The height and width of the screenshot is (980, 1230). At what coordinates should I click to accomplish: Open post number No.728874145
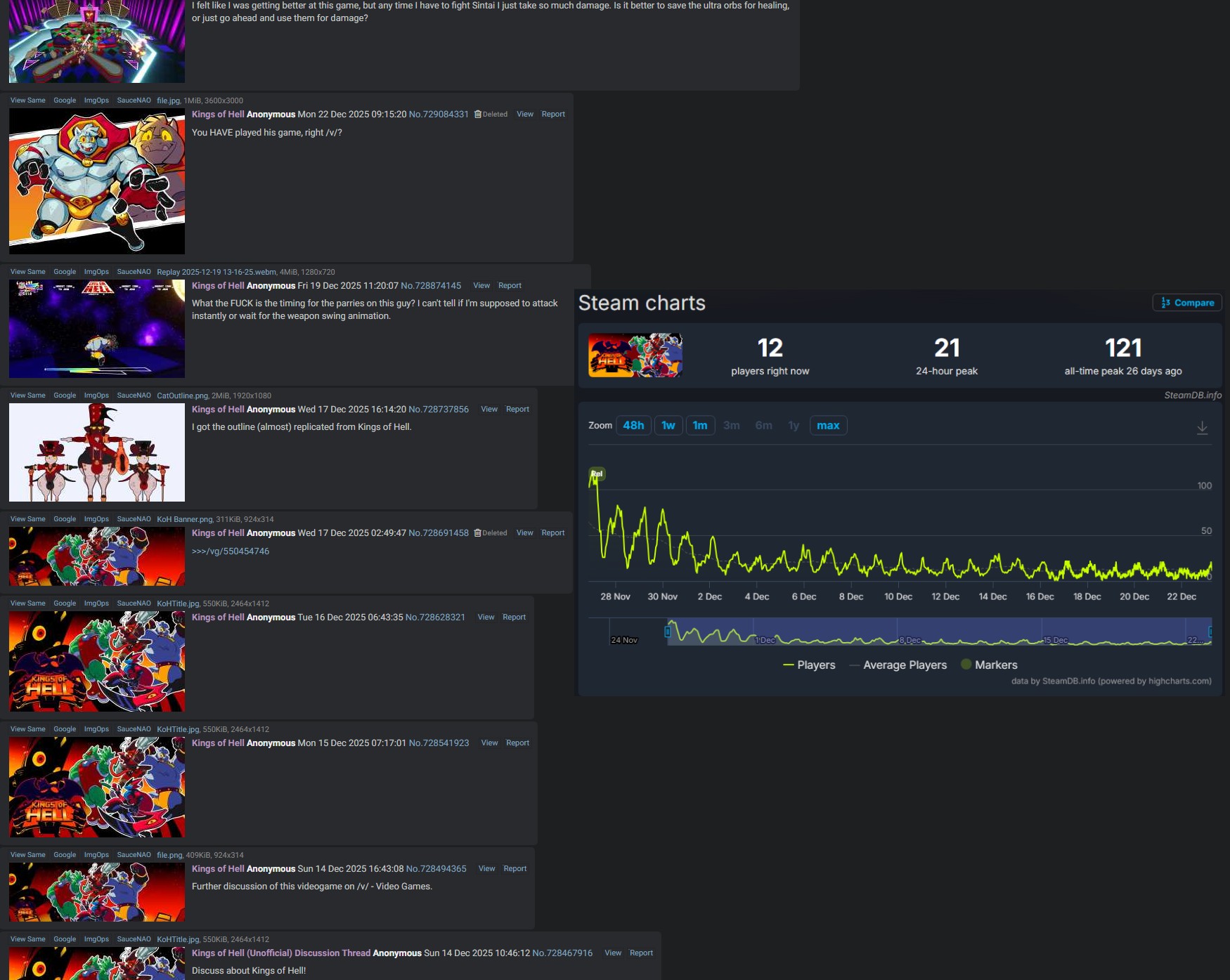[x=431, y=286]
